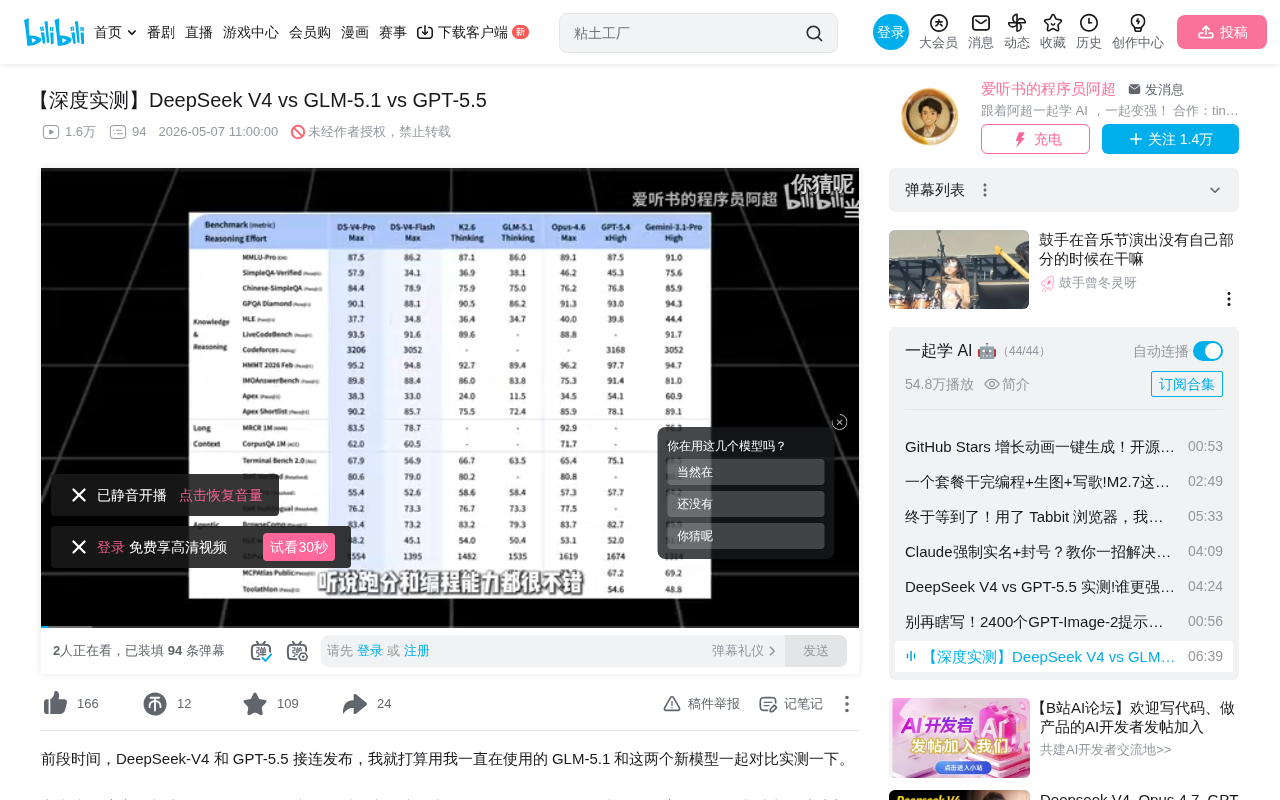
Task: Click the 发送 send danmaku button
Action: tap(816, 651)
